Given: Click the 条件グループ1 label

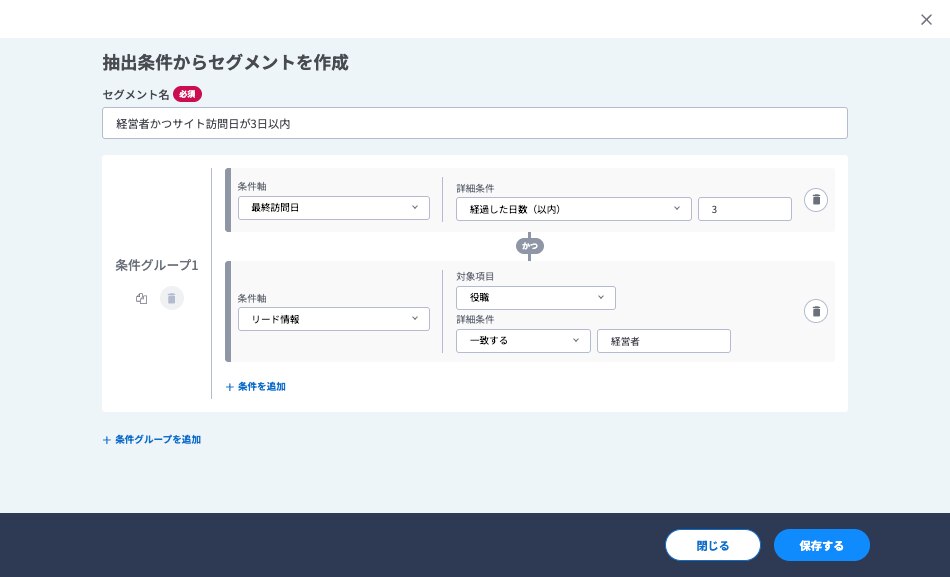Looking at the screenshot, I should coord(157,266).
